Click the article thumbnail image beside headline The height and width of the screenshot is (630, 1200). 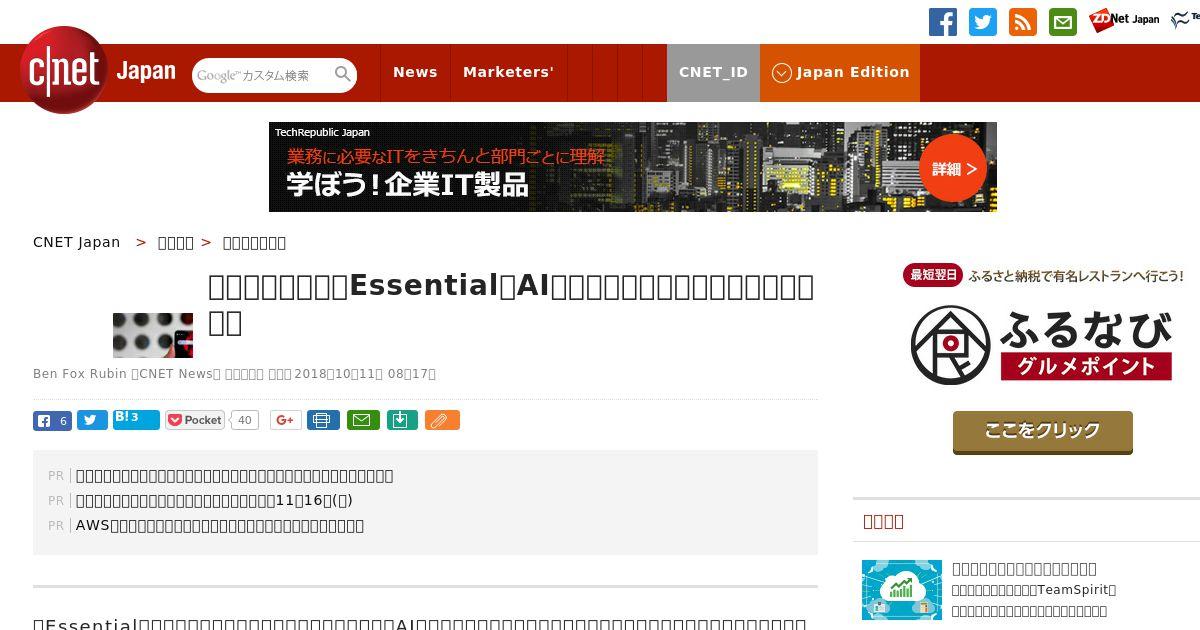153,335
